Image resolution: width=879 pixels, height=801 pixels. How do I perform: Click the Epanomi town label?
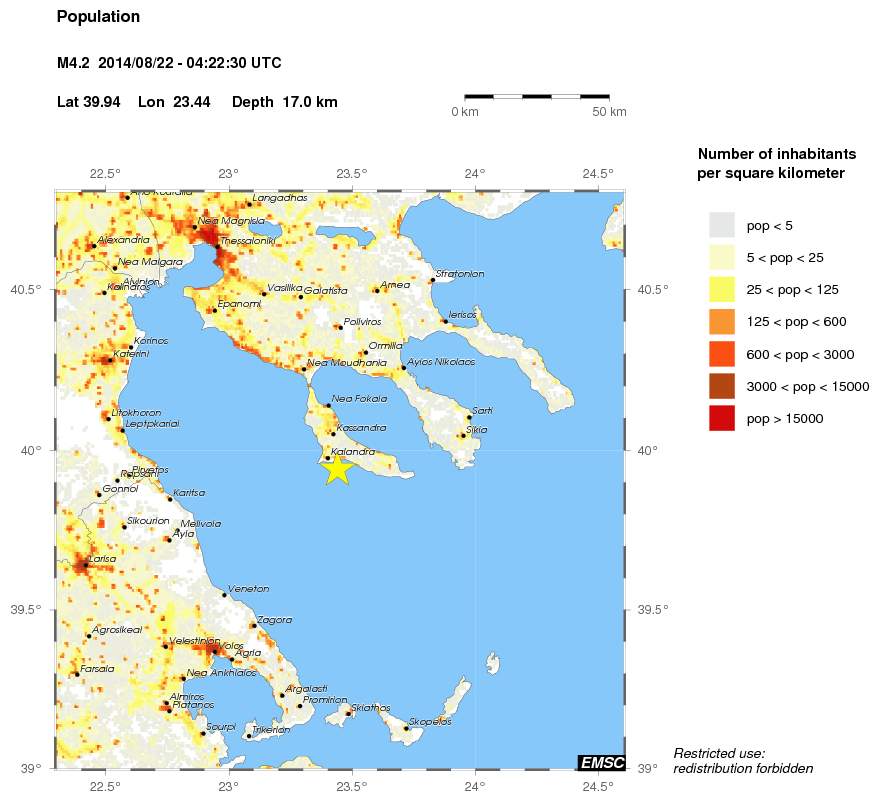click(239, 304)
